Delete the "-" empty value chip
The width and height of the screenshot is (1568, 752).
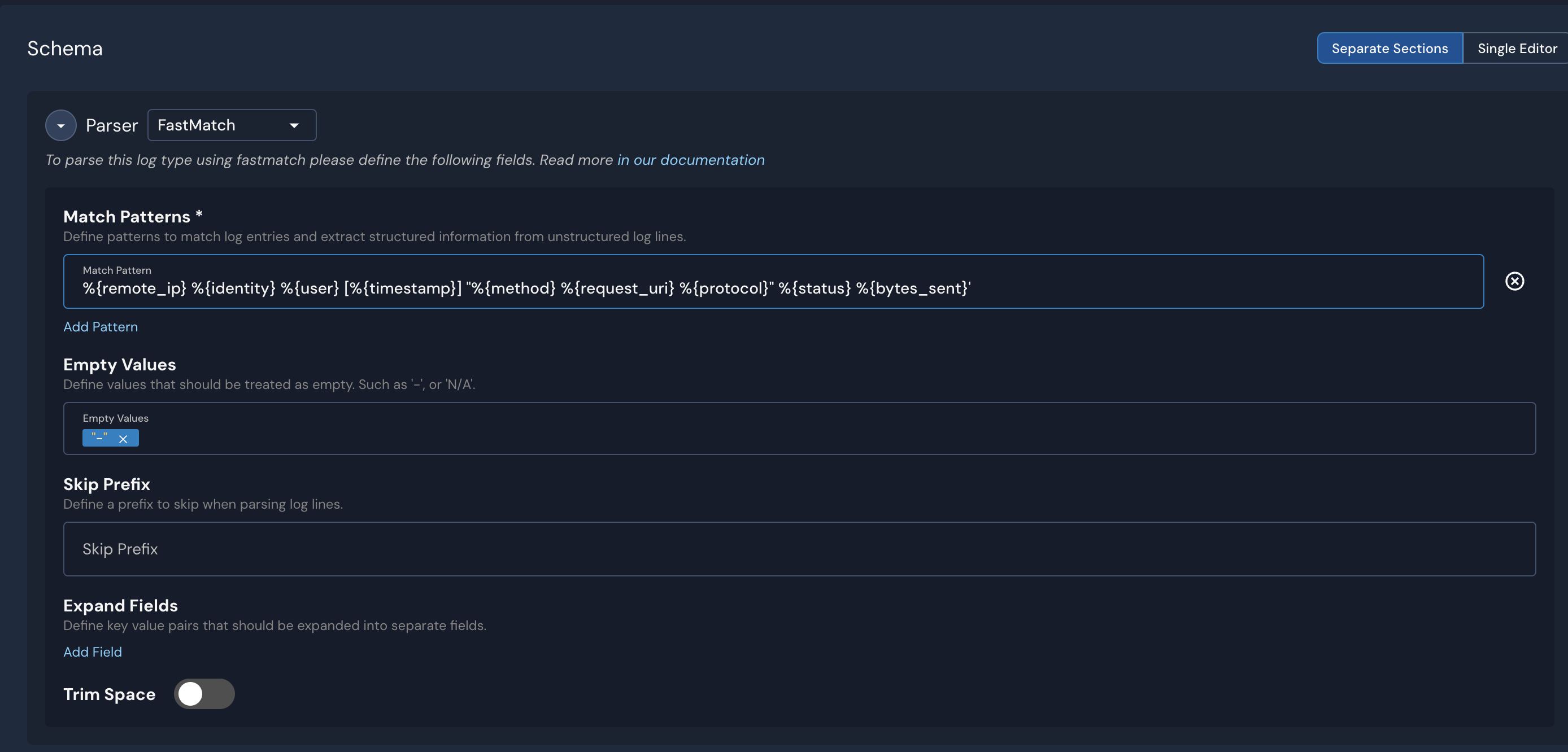(x=124, y=438)
